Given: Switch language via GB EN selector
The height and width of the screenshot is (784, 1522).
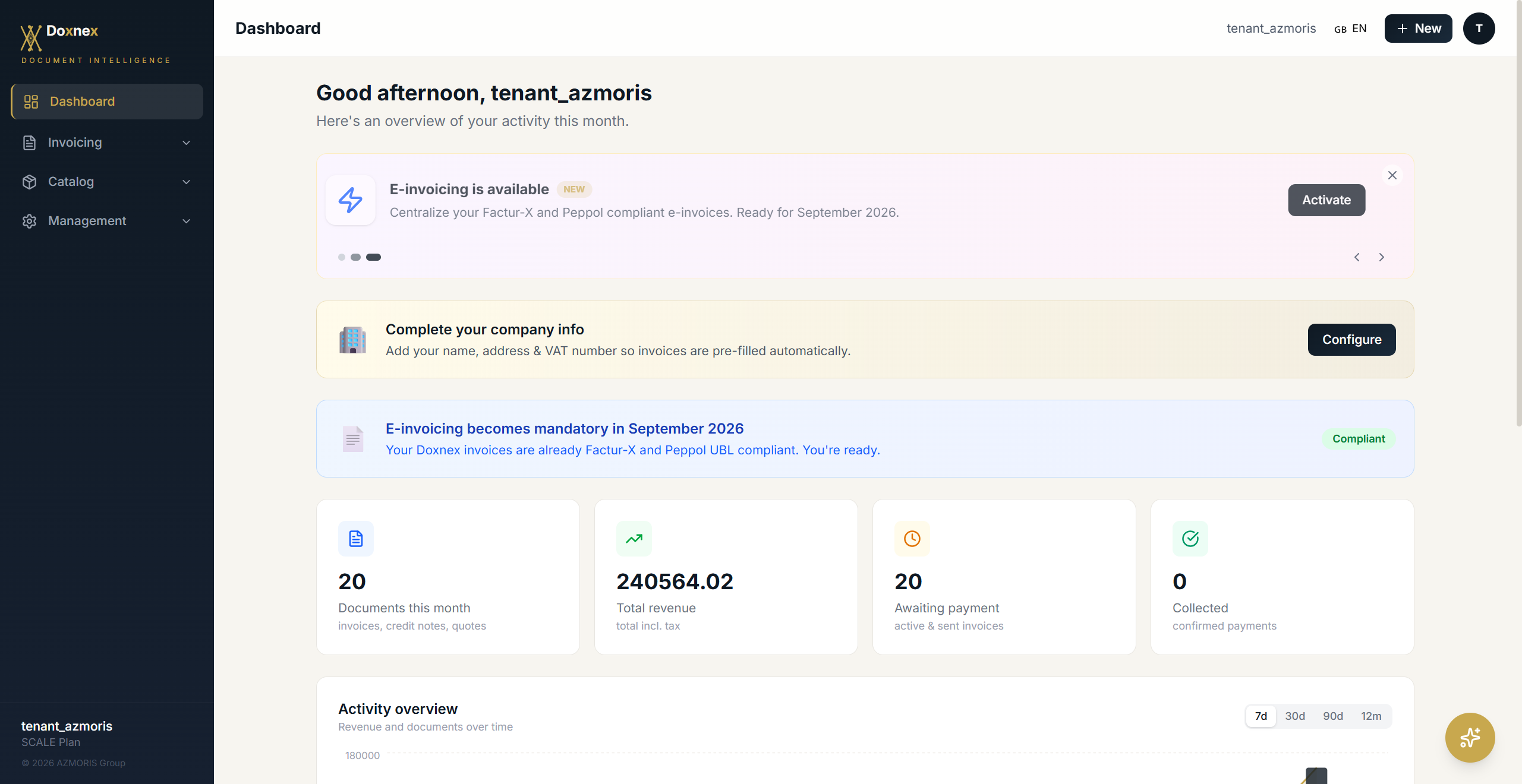Looking at the screenshot, I should 1350,29.
